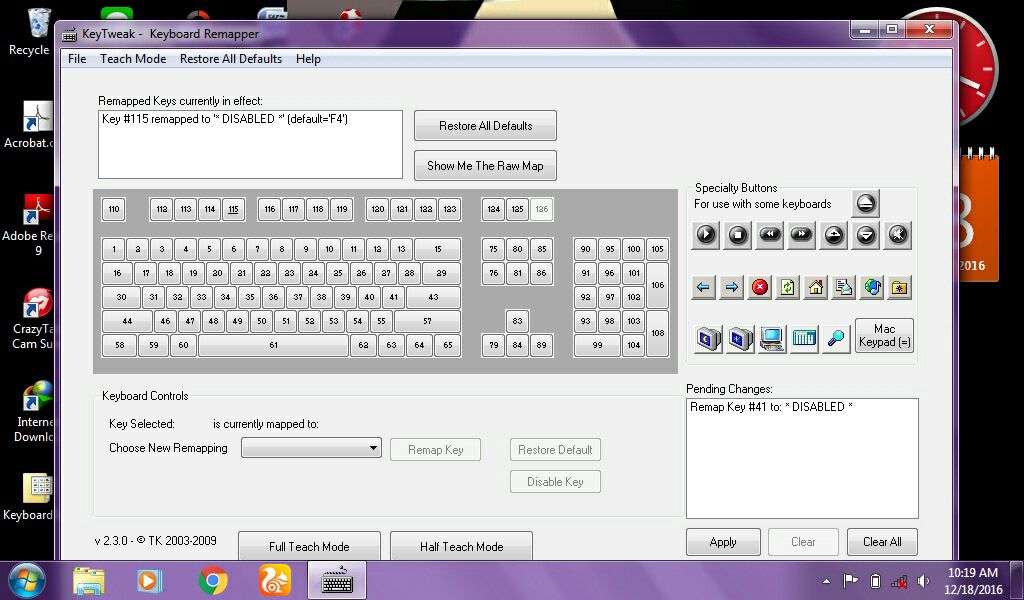Select the Remap Key #41 pending entry
Viewport: 1024px width, 600px height.
tap(771, 407)
